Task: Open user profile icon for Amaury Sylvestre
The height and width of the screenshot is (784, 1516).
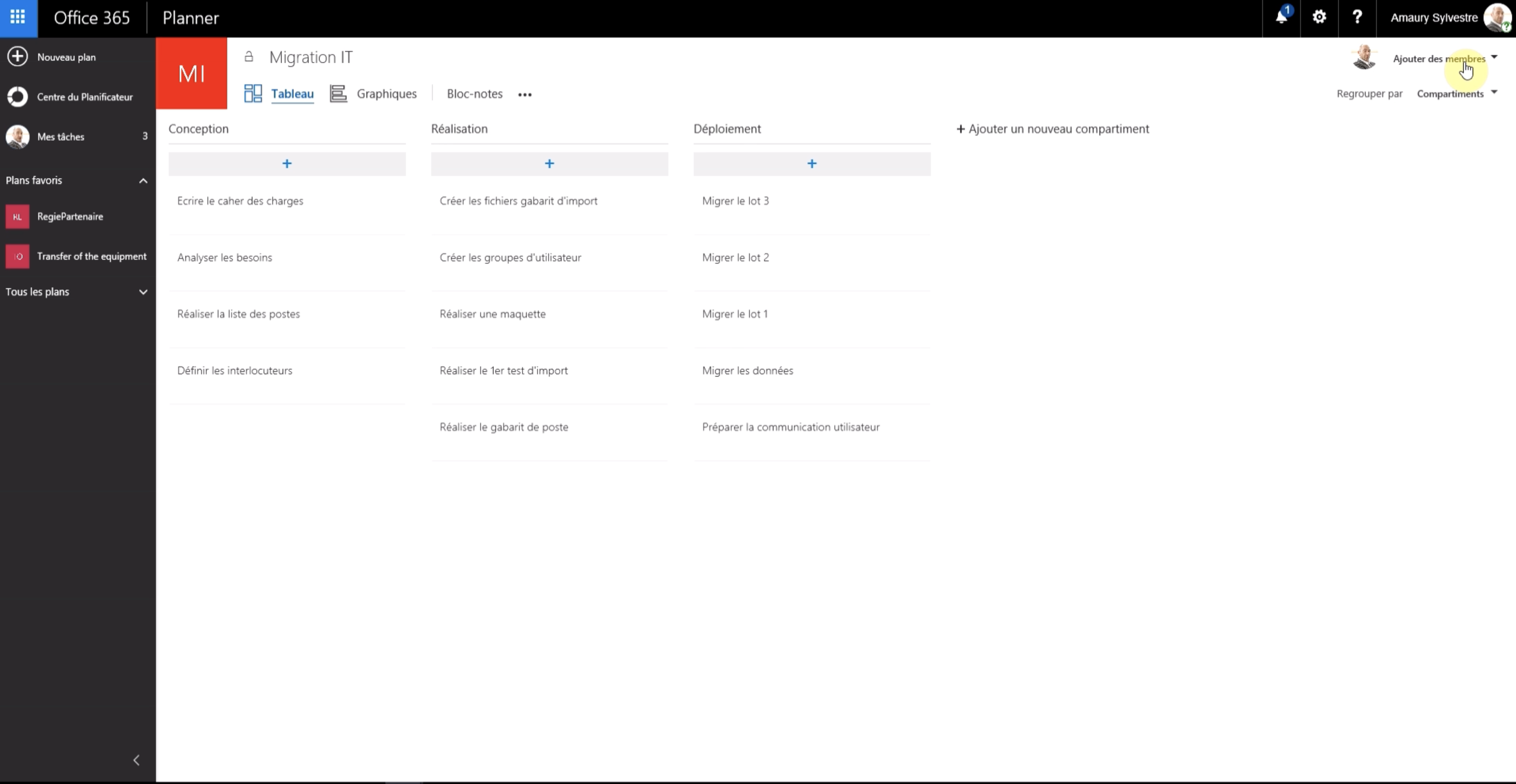Action: click(x=1499, y=17)
